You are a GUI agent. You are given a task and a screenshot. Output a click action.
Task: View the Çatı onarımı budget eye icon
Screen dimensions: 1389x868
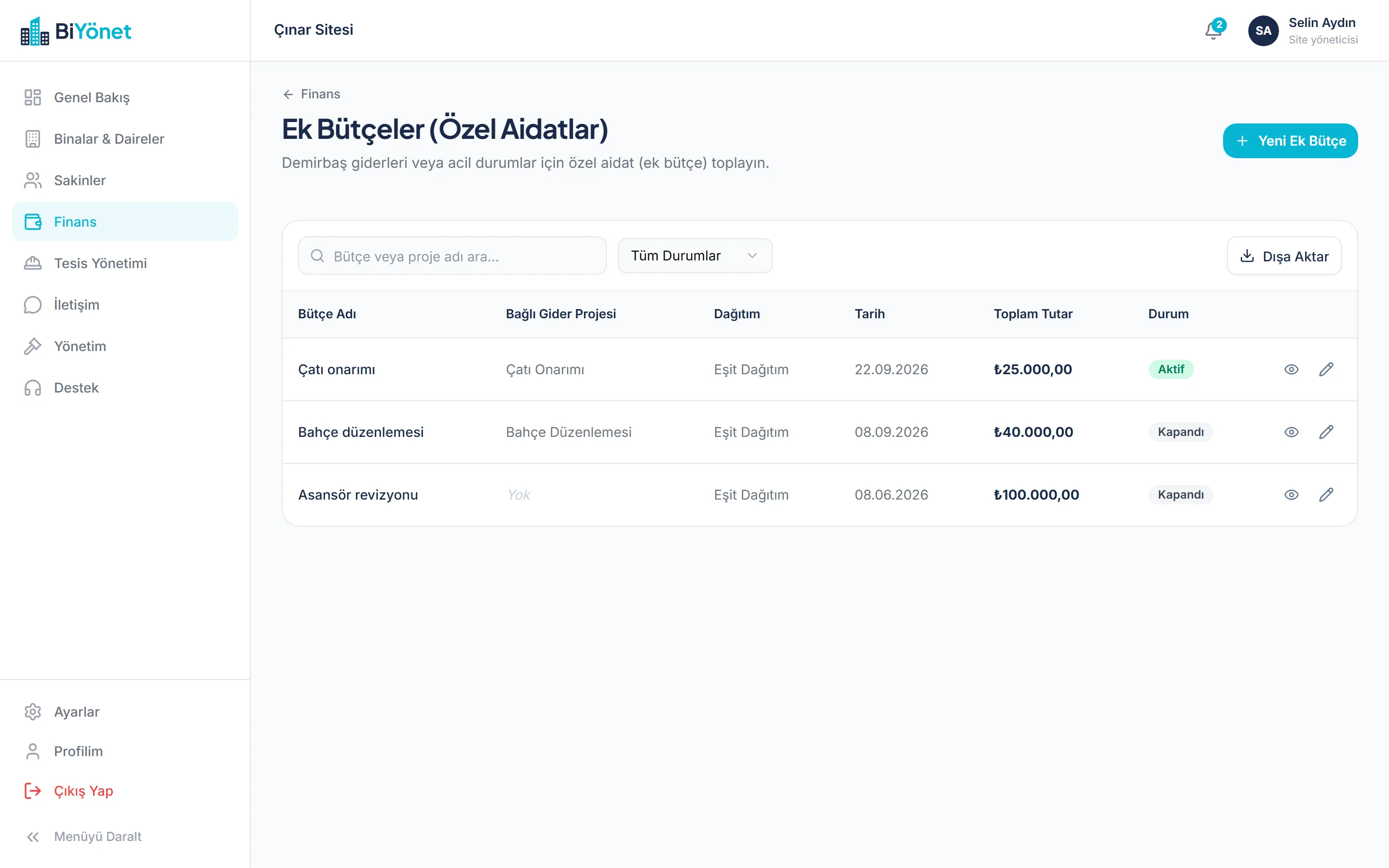1292,369
